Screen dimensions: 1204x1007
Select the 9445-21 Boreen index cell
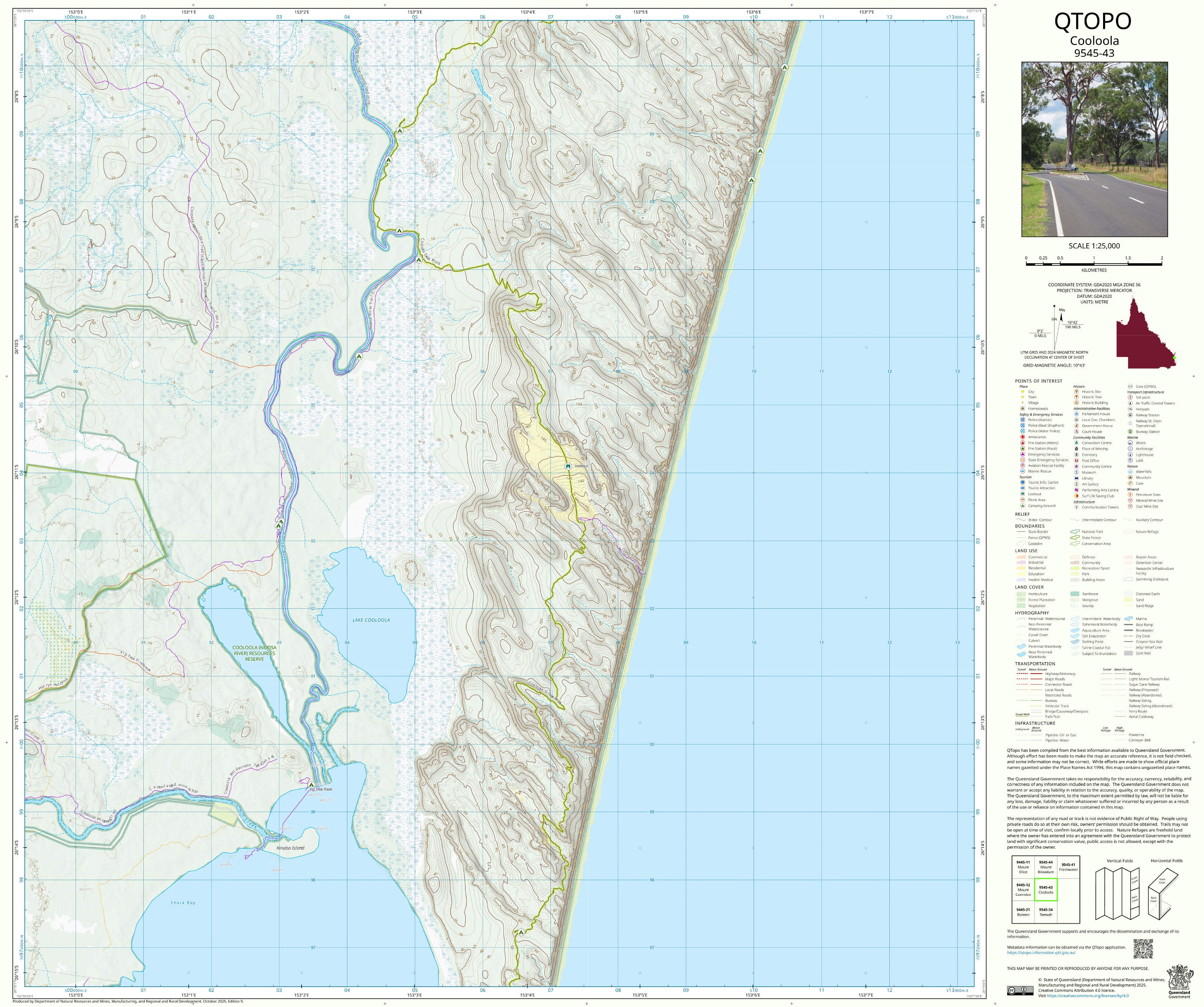click(1023, 912)
